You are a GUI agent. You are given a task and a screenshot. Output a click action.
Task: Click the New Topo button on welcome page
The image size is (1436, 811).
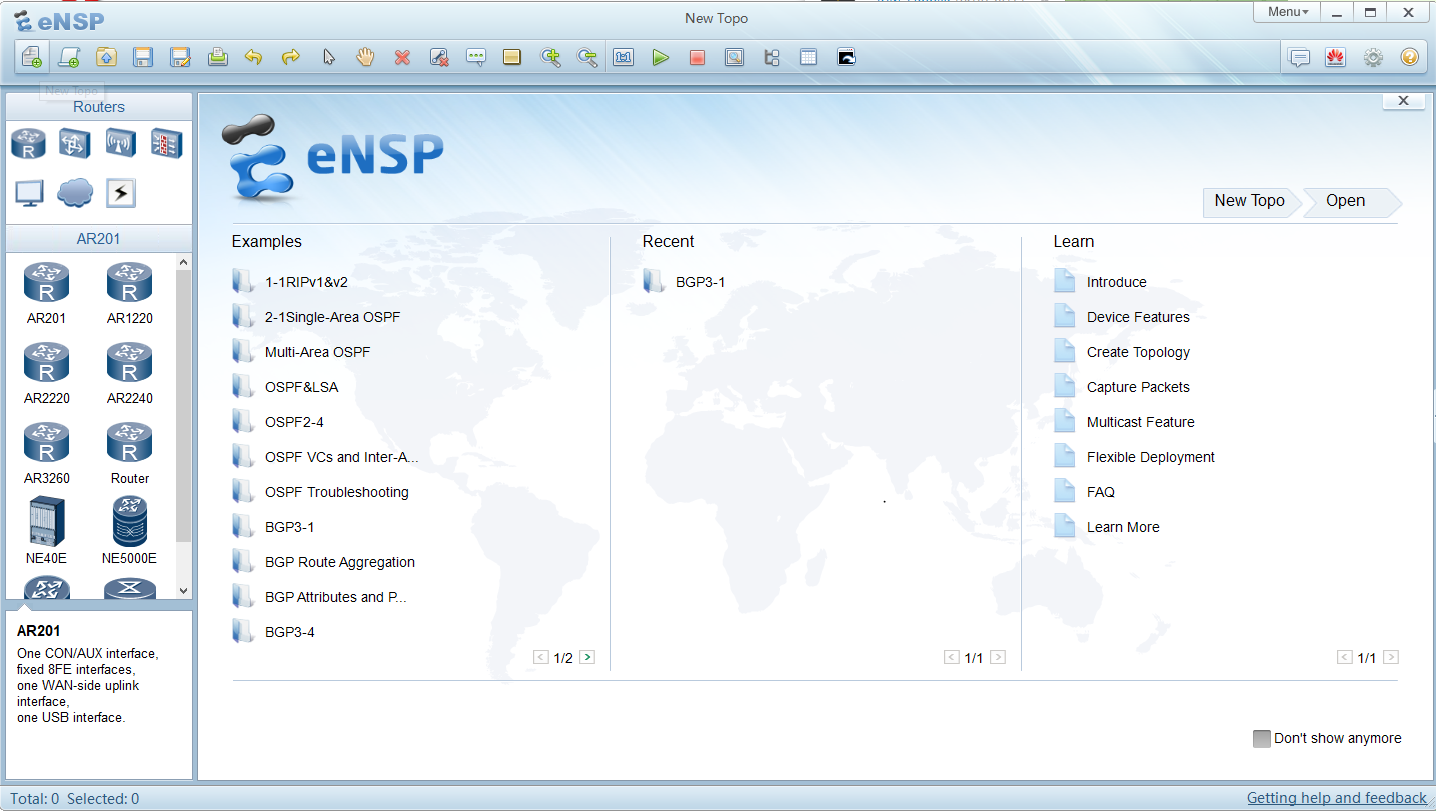coord(1250,201)
